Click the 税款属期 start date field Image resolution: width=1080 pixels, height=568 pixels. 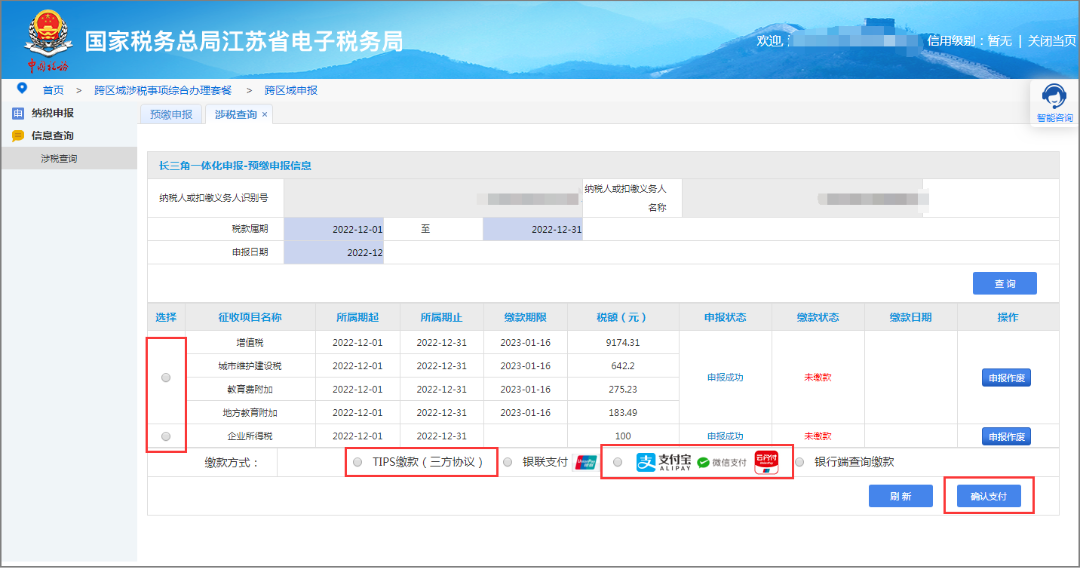point(334,229)
